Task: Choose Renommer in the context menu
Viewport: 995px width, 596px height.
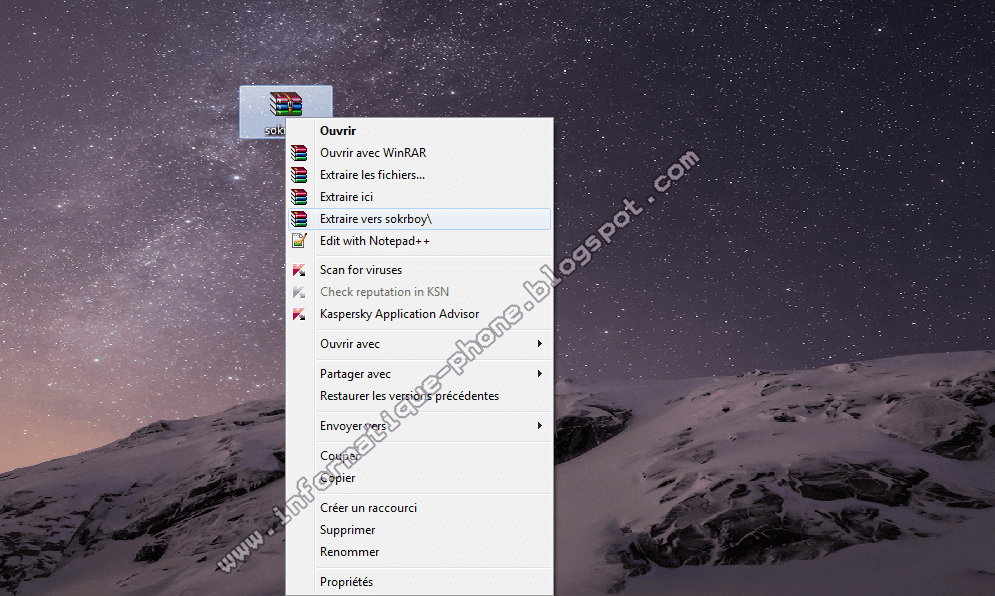Action: 419,552
